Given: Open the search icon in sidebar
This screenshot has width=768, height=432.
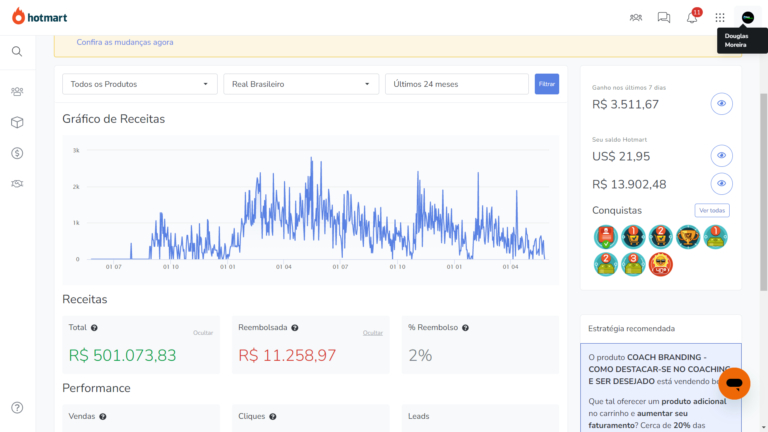Looking at the screenshot, I should pos(17,51).
